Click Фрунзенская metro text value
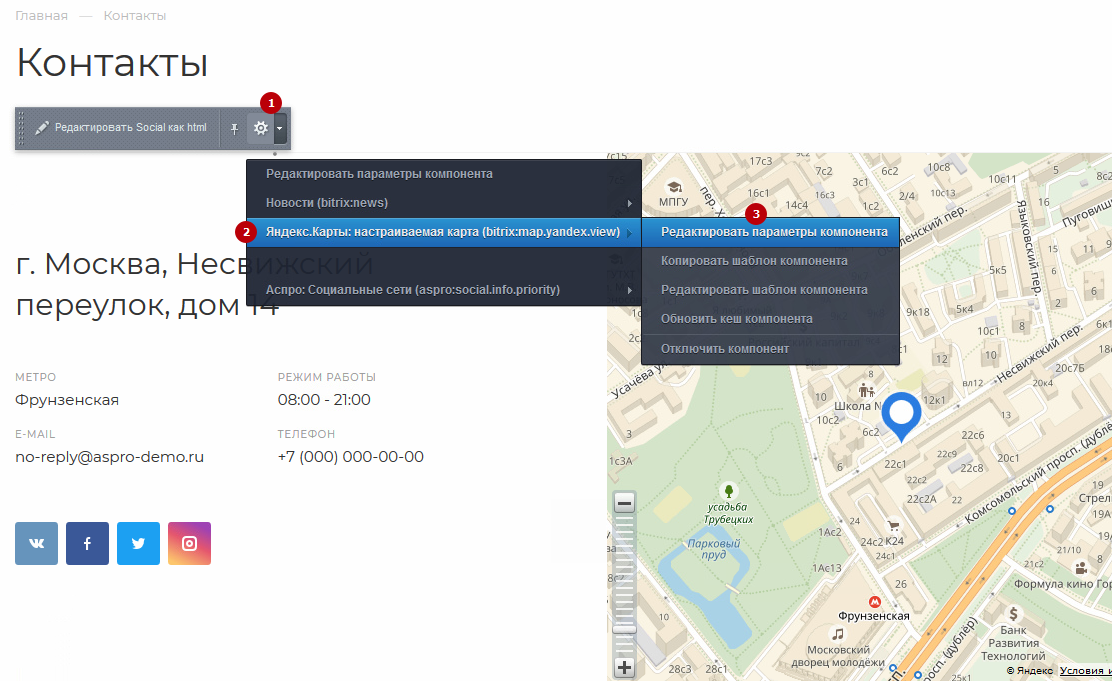1112x681 pixels. coord(67,400)
